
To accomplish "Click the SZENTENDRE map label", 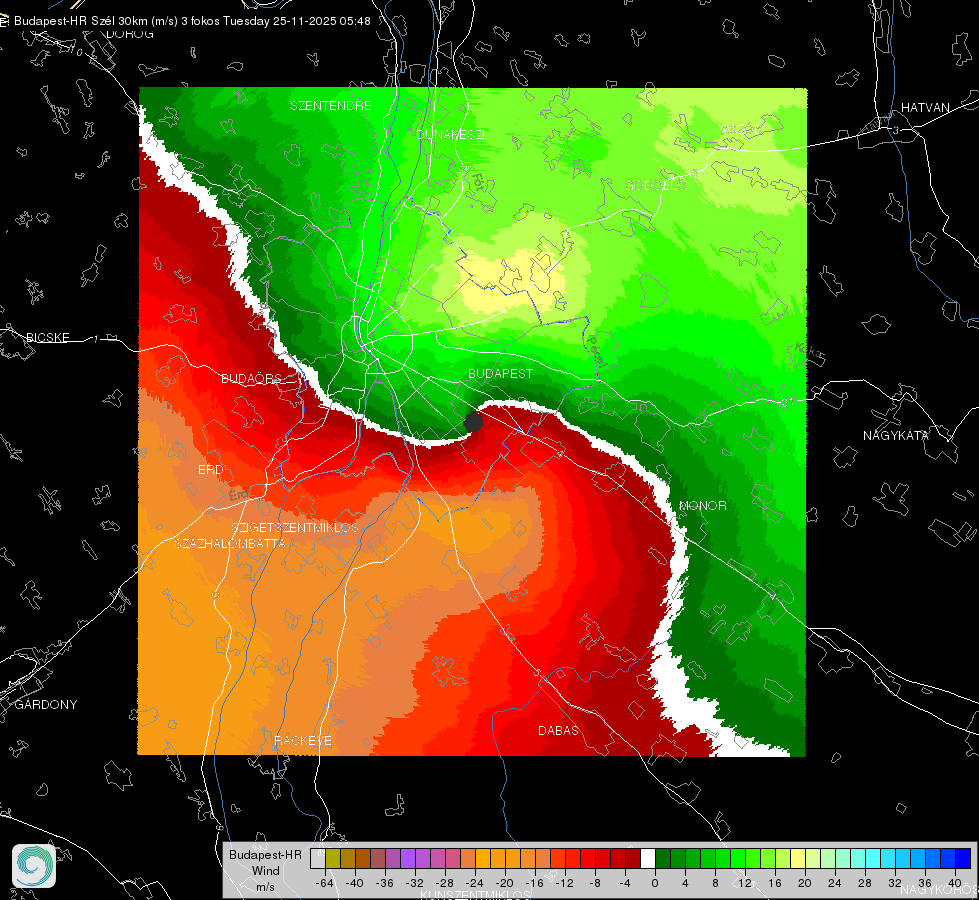I will [x=331, y=106].
